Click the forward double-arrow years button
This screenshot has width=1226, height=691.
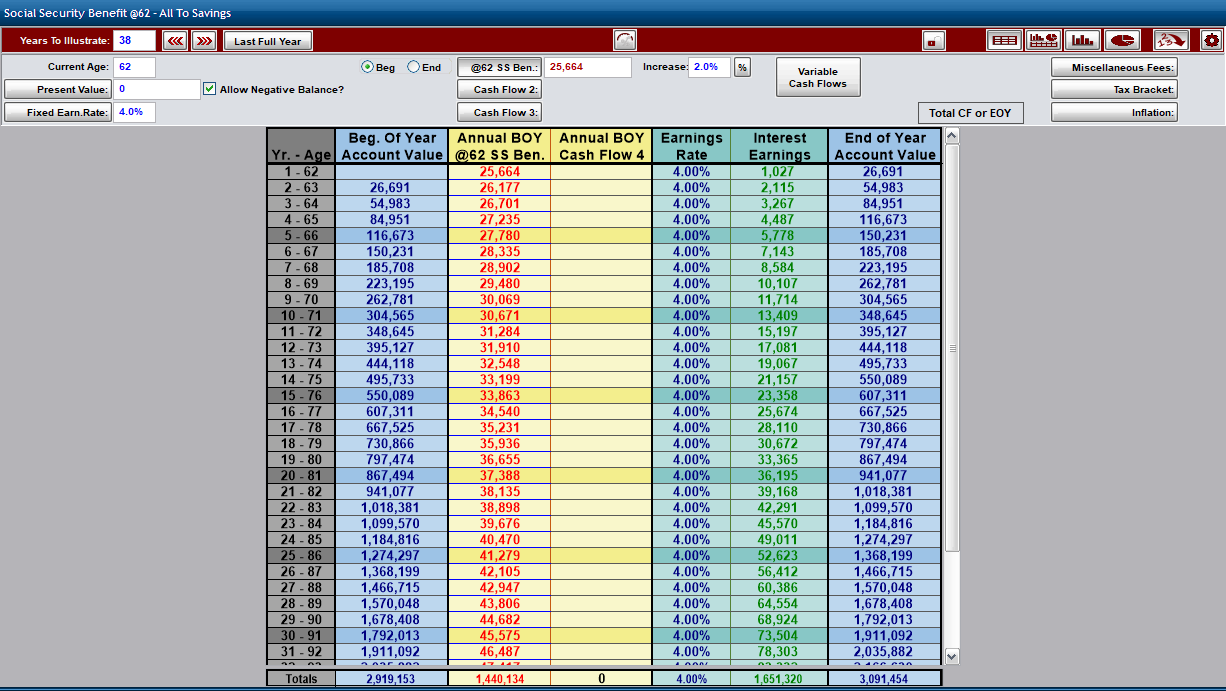(x=204, y=41)
